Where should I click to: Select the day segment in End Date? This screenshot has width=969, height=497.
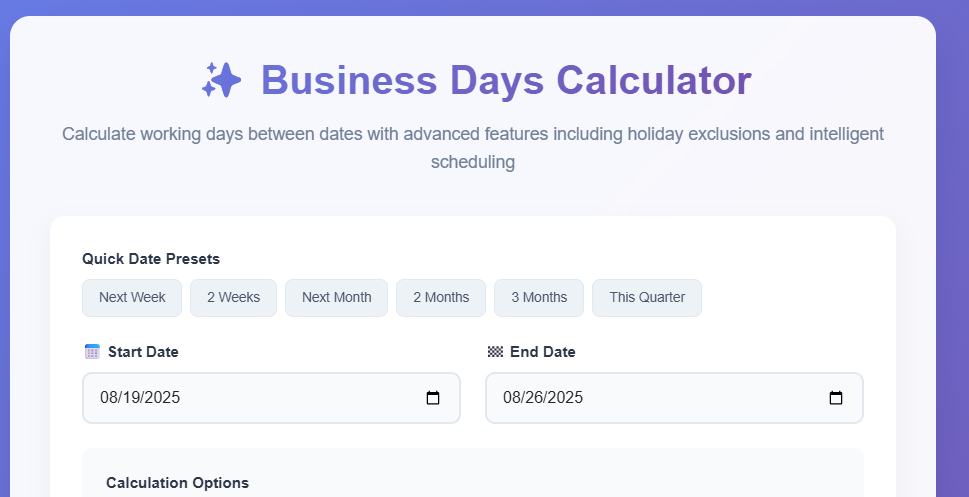[x=534, y=398]
